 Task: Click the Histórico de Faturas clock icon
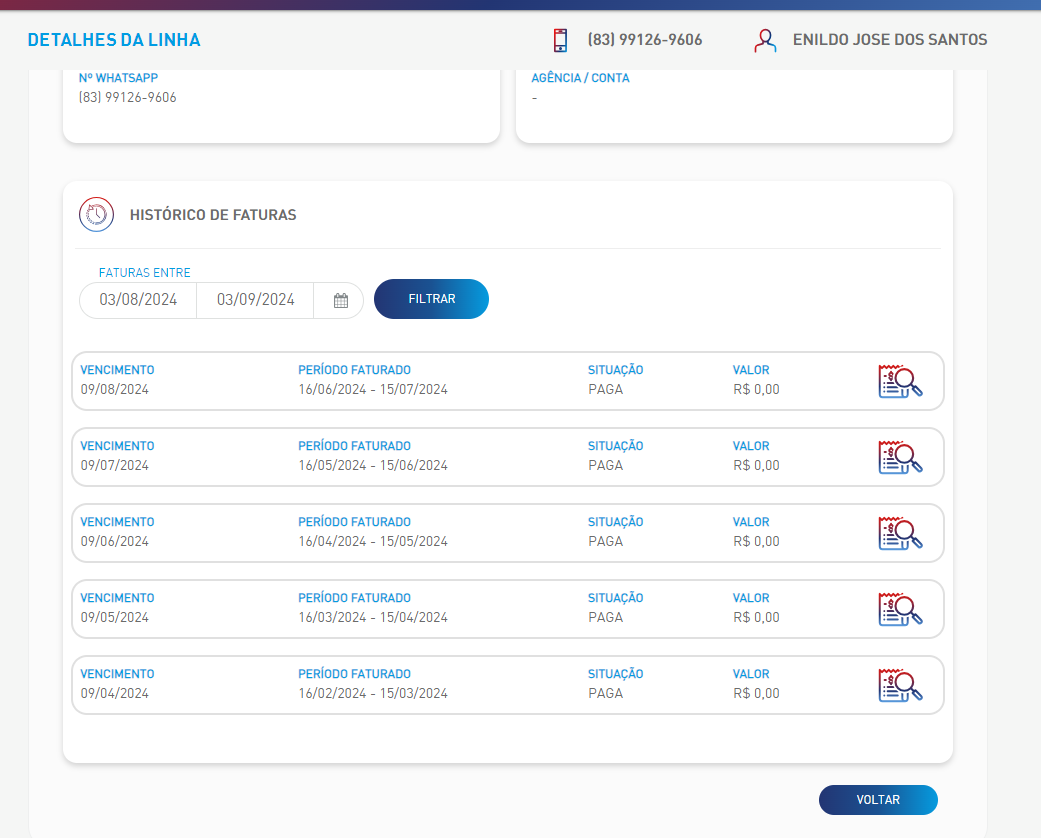96,214
